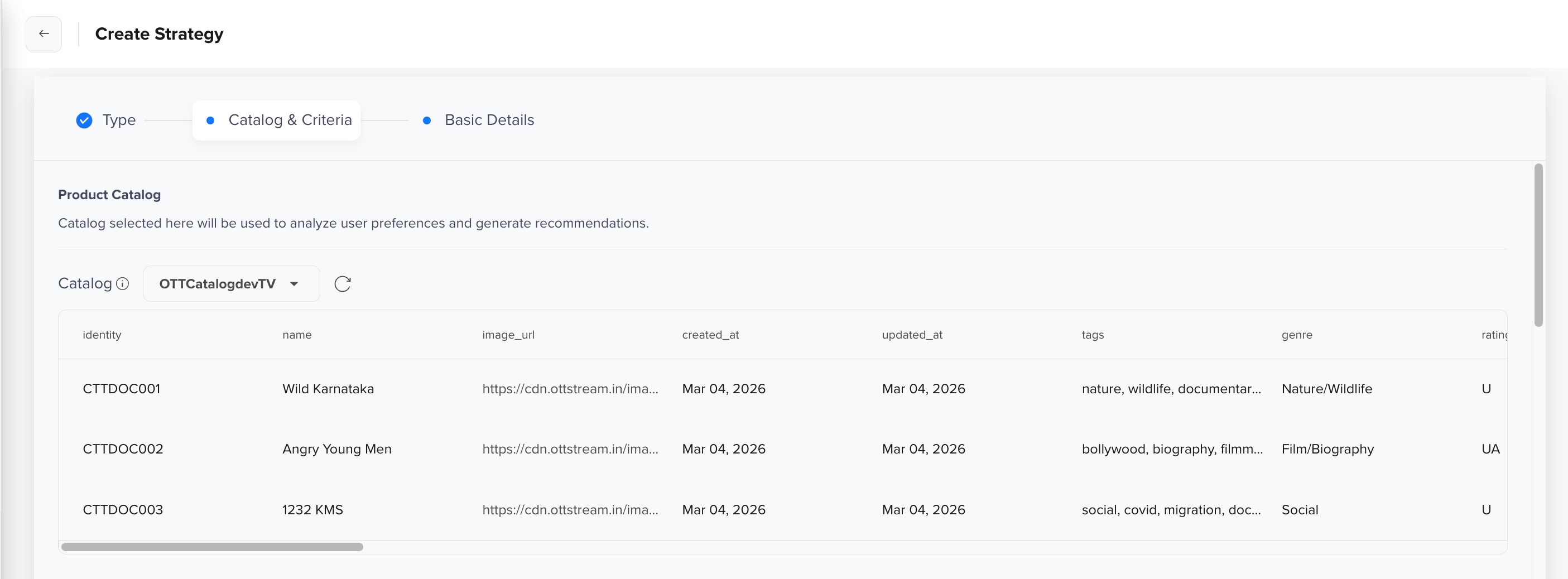The height and width of the screenshot is (579, 1568).
Task: Go back using the arrow button
Action: click(44, 34)
